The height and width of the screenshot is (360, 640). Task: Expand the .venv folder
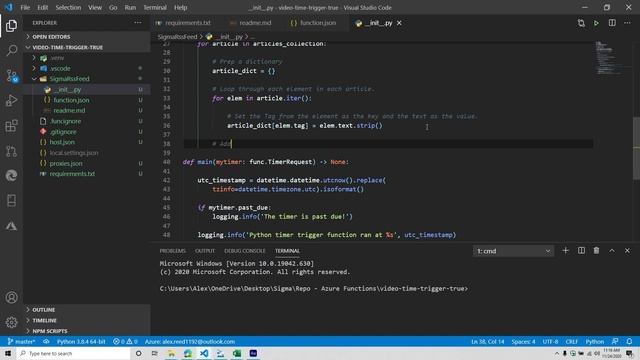point(57,58)
